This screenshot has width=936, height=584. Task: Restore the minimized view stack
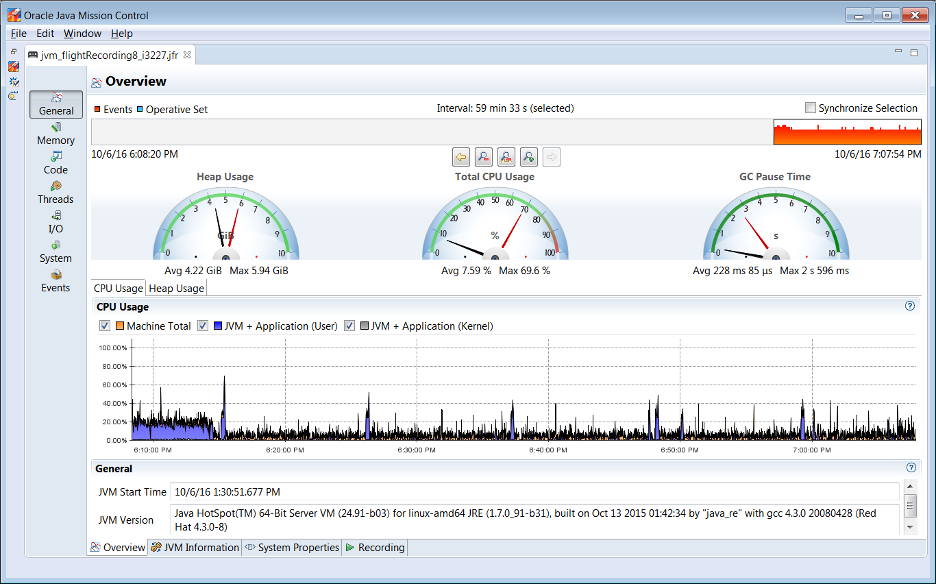pos(14,52)
